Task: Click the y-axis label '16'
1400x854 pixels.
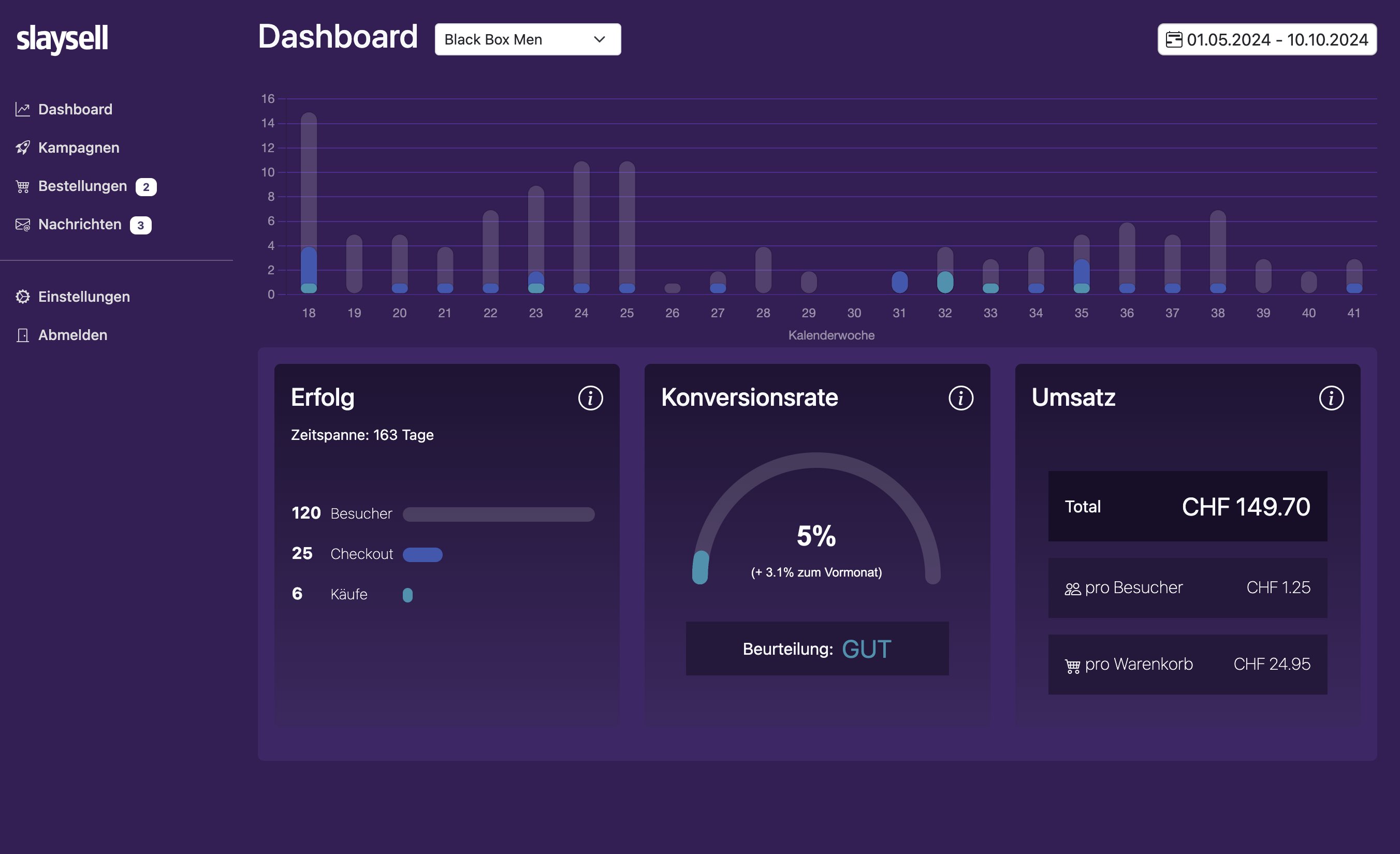Action: pos(268,99)
